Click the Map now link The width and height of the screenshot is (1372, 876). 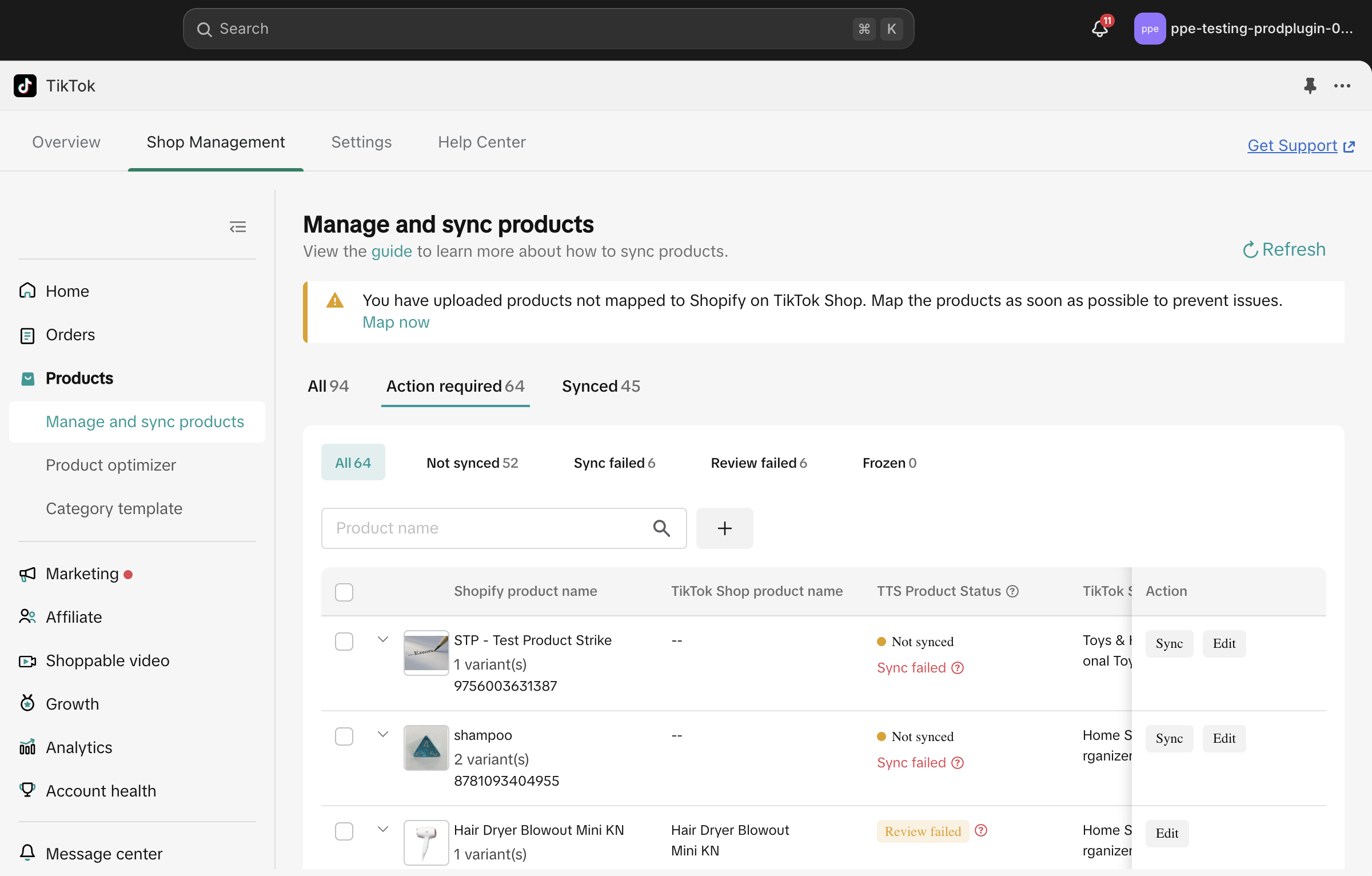click(396, 322)
